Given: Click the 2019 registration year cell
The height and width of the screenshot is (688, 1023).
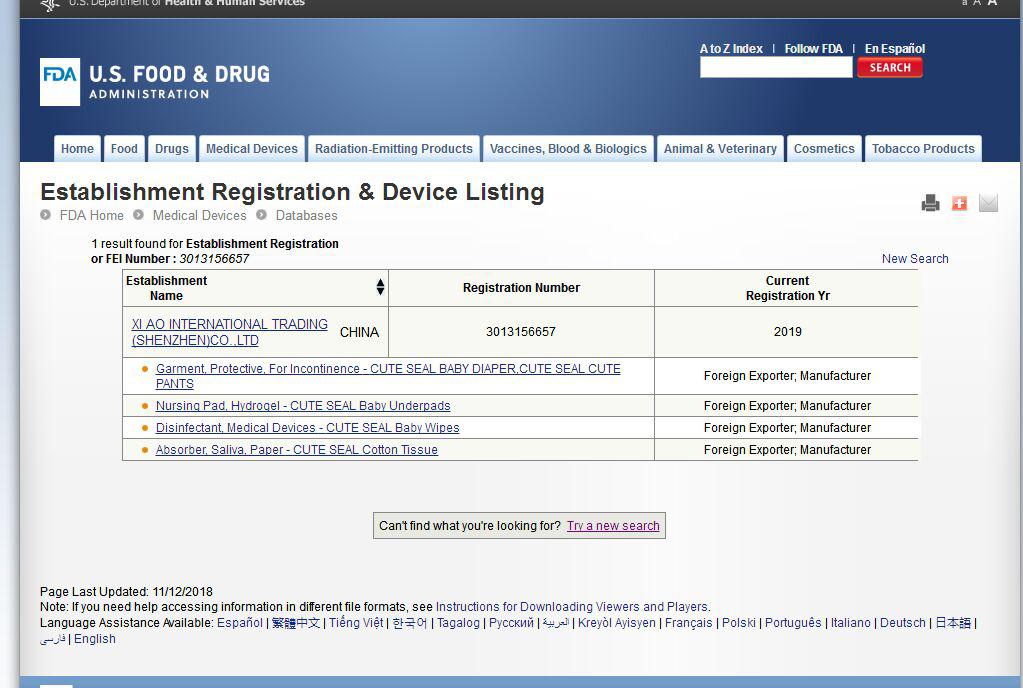Looking at the screenshot, I should [787, 332].
